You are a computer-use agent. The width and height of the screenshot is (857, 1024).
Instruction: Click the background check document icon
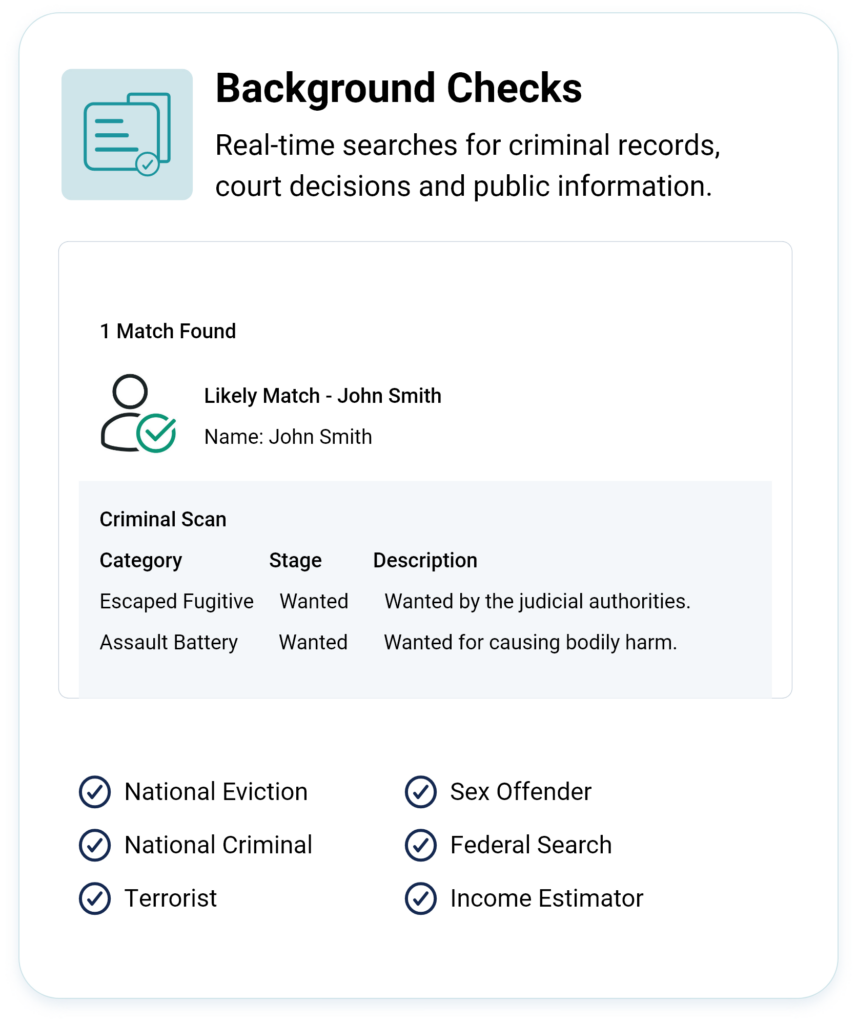tap(127, 135)
